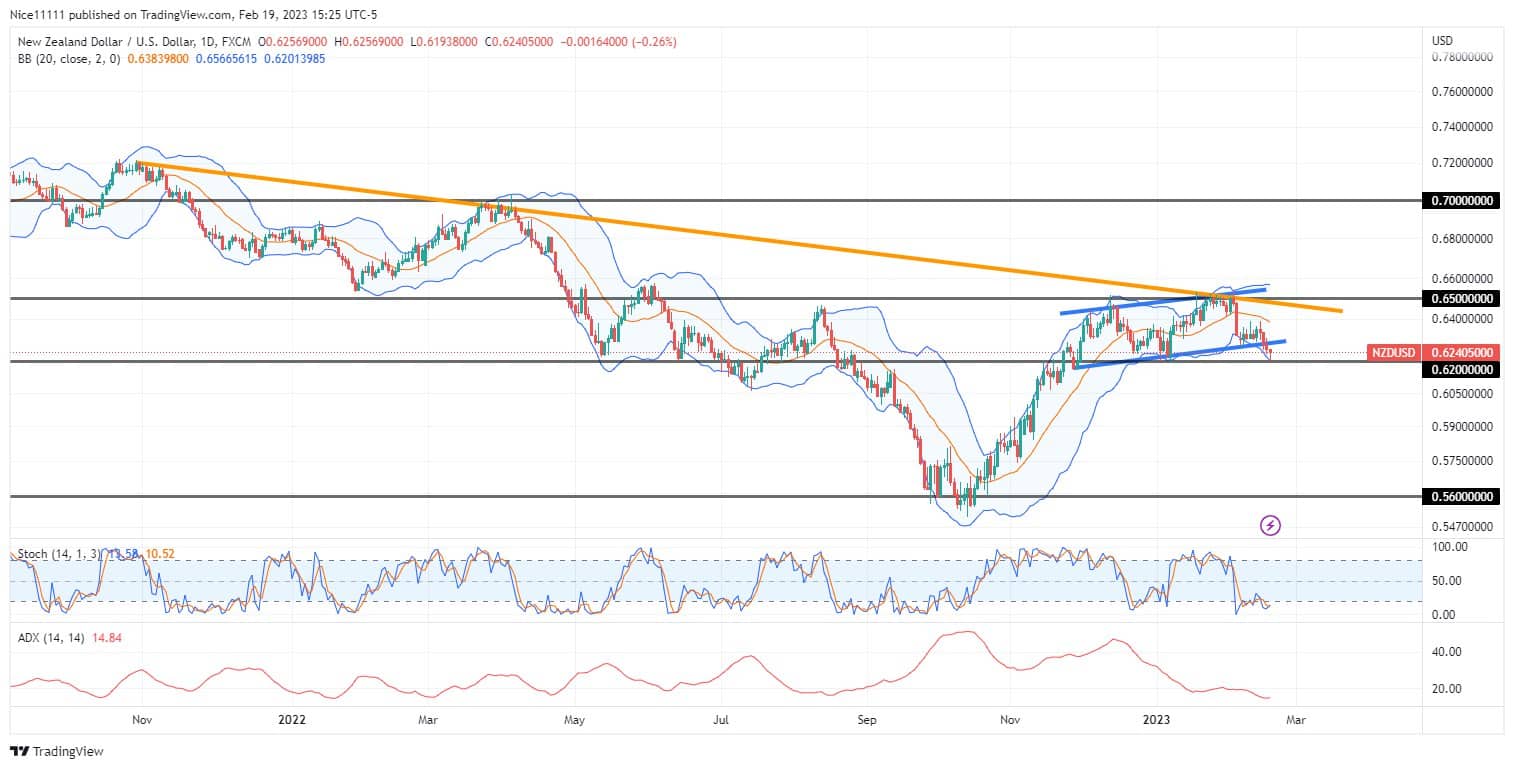Click the 0.68000000 price axis label
The image size is (1514, 769).
pos(1462,240)
